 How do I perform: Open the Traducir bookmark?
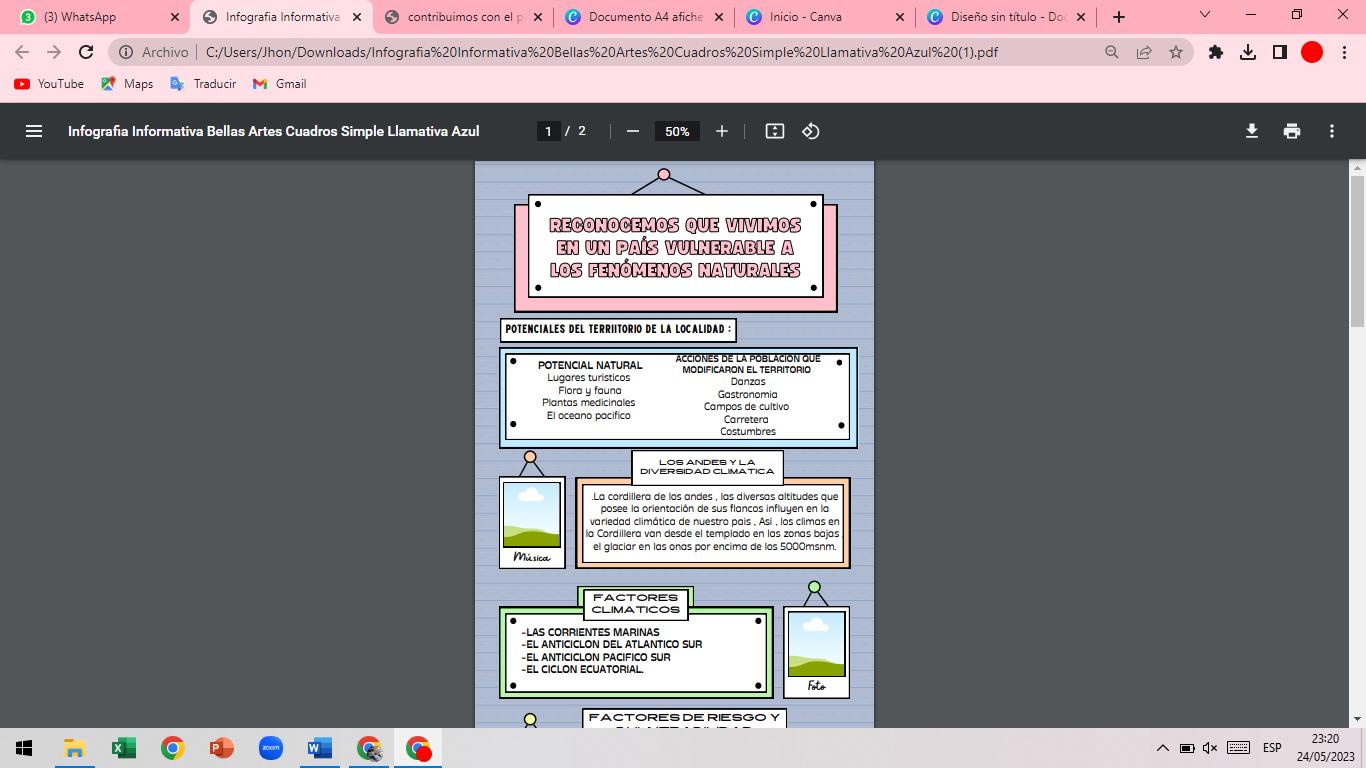203,84
